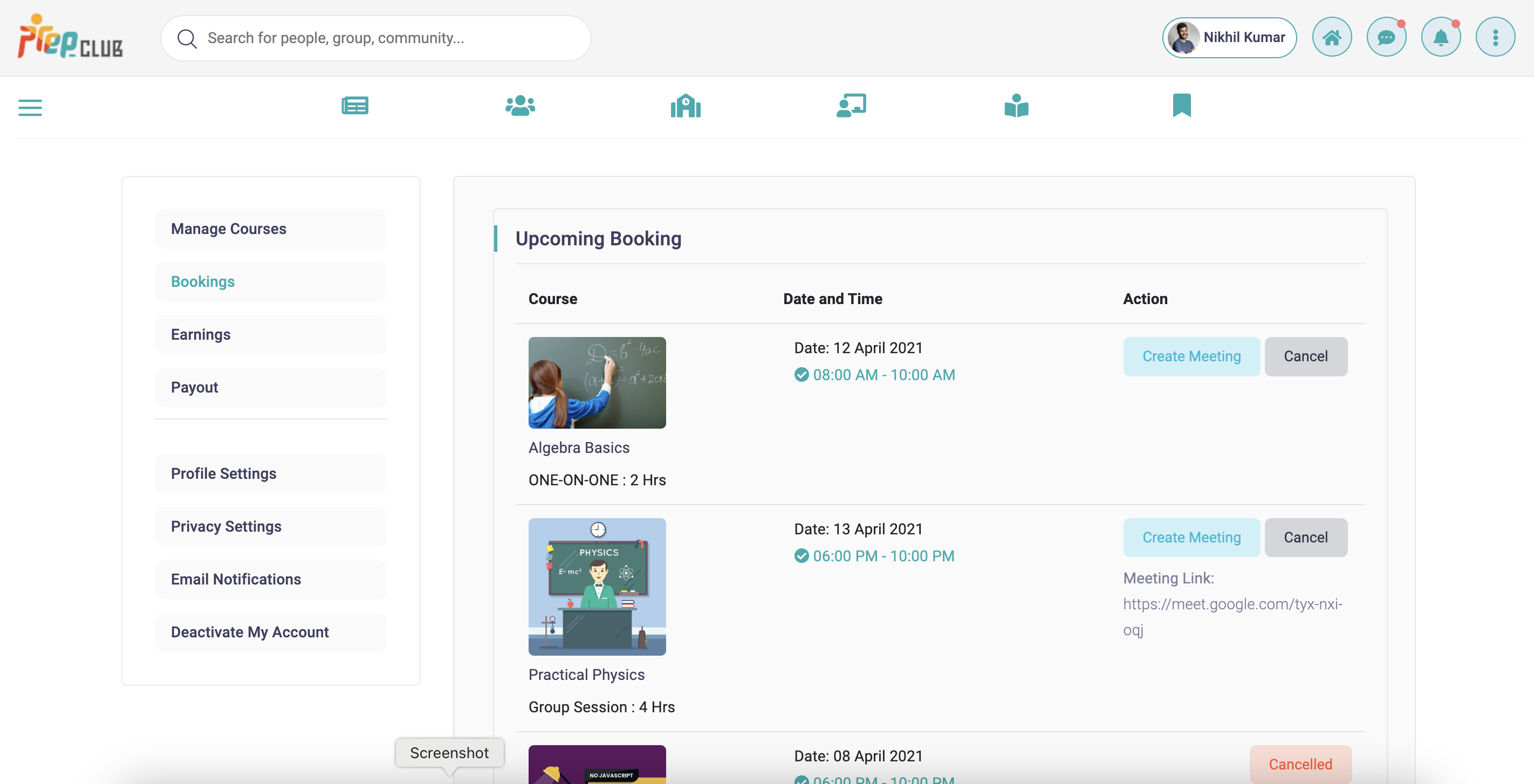Viewport: 1534px width, 784px height.
Task: Click the Action column header
Action: coord(1145,299)
